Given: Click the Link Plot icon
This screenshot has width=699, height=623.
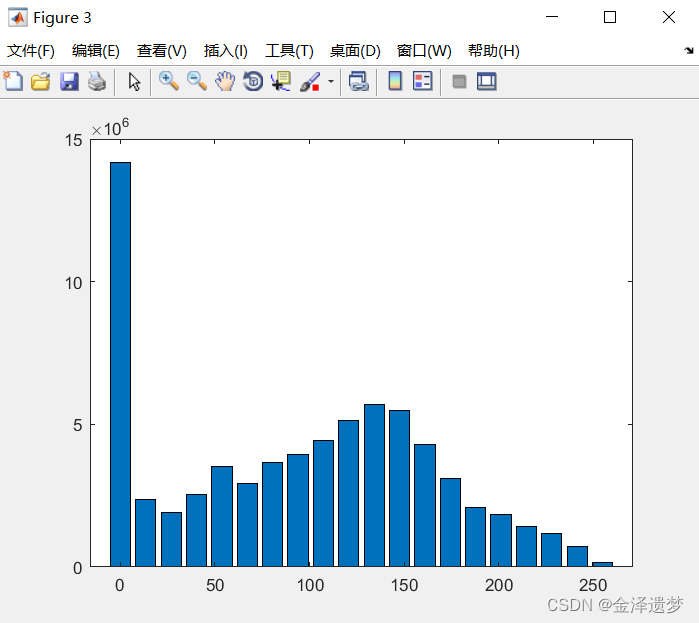Looking at the screenshot, I should pos(359,82).
